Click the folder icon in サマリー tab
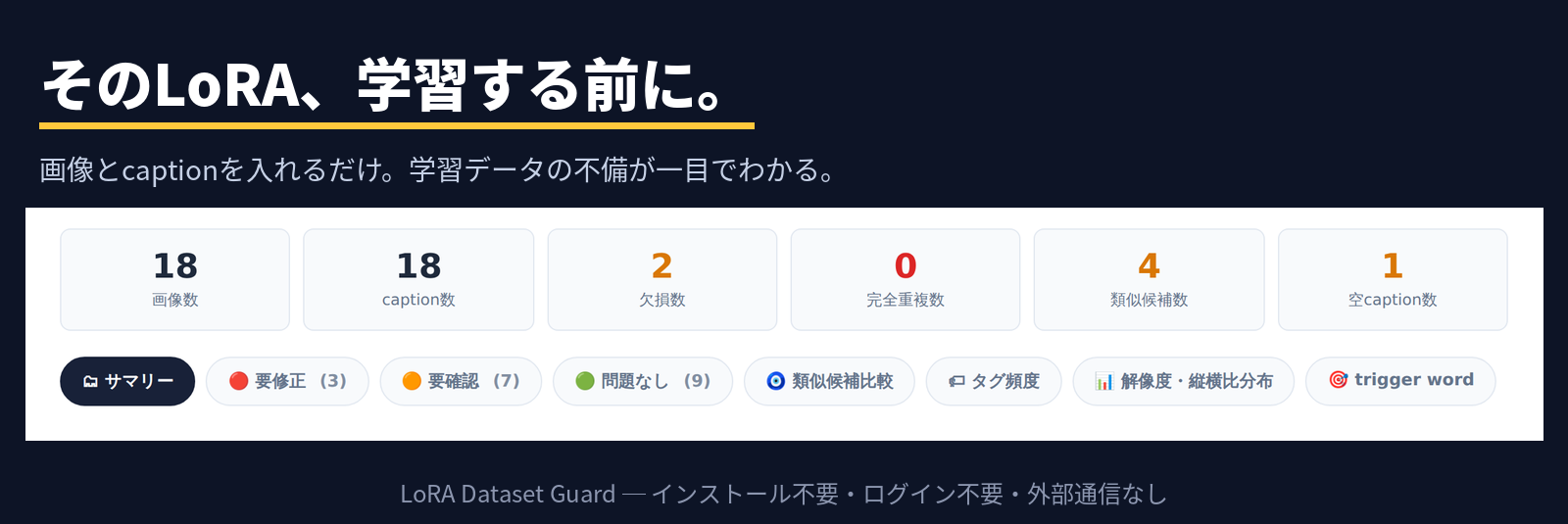This screenshot has height=524, width=1568. 90,381
